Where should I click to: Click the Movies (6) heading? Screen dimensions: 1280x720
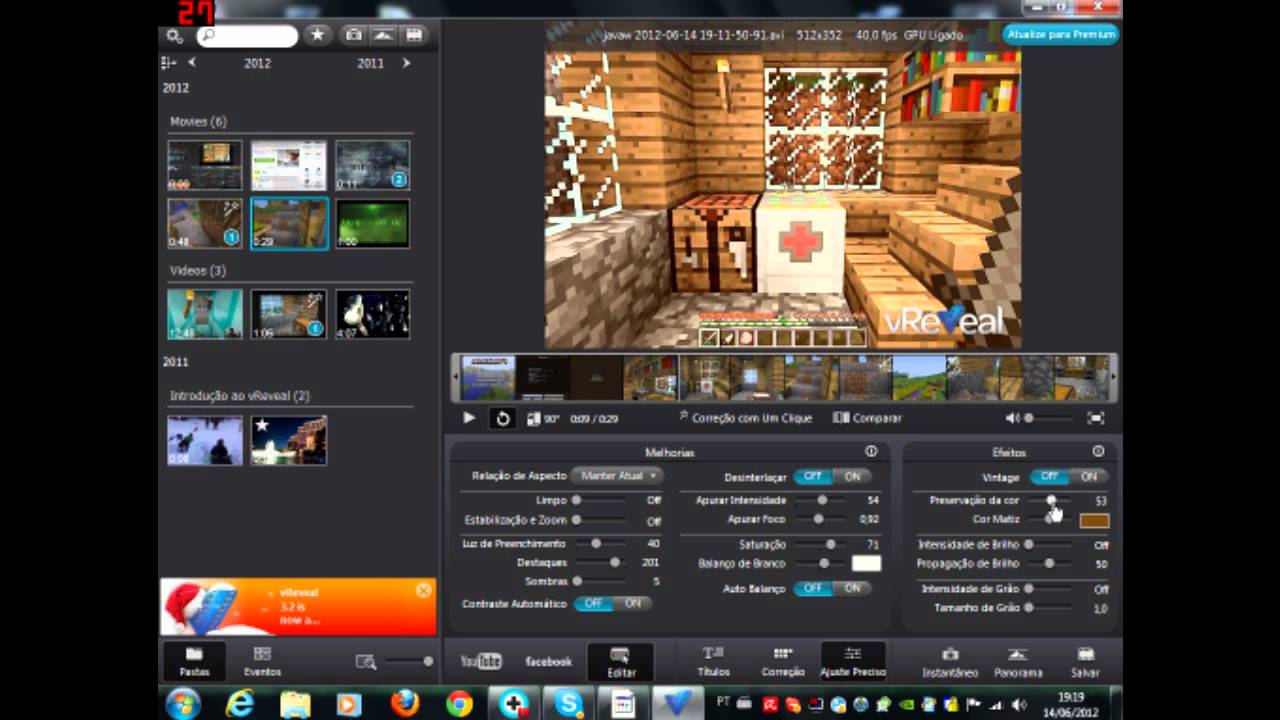coord(198,122)
